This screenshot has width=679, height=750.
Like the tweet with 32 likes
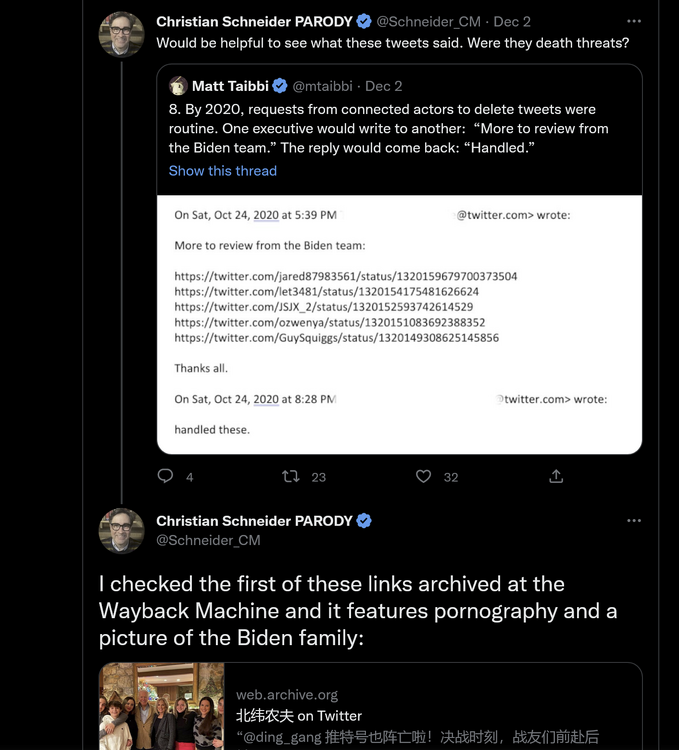[x=424, y=477]
